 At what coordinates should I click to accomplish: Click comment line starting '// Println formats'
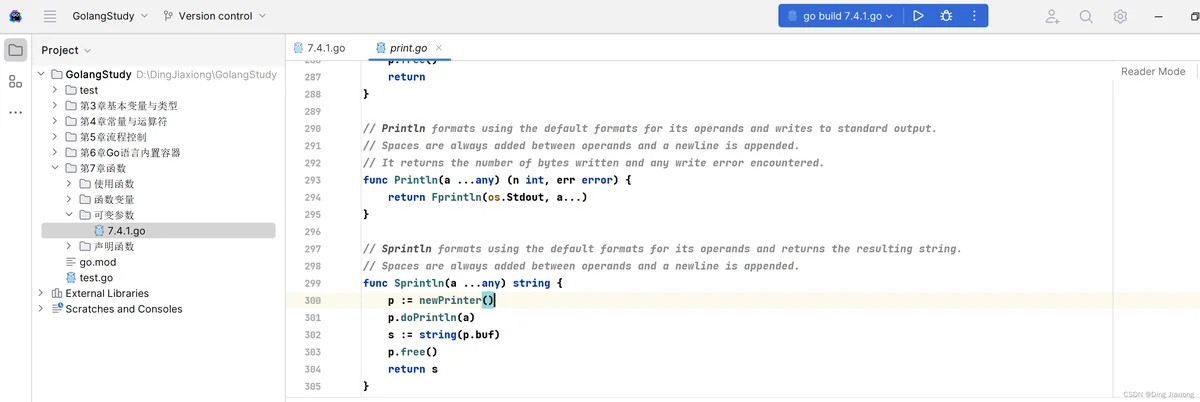coord(649,128)
